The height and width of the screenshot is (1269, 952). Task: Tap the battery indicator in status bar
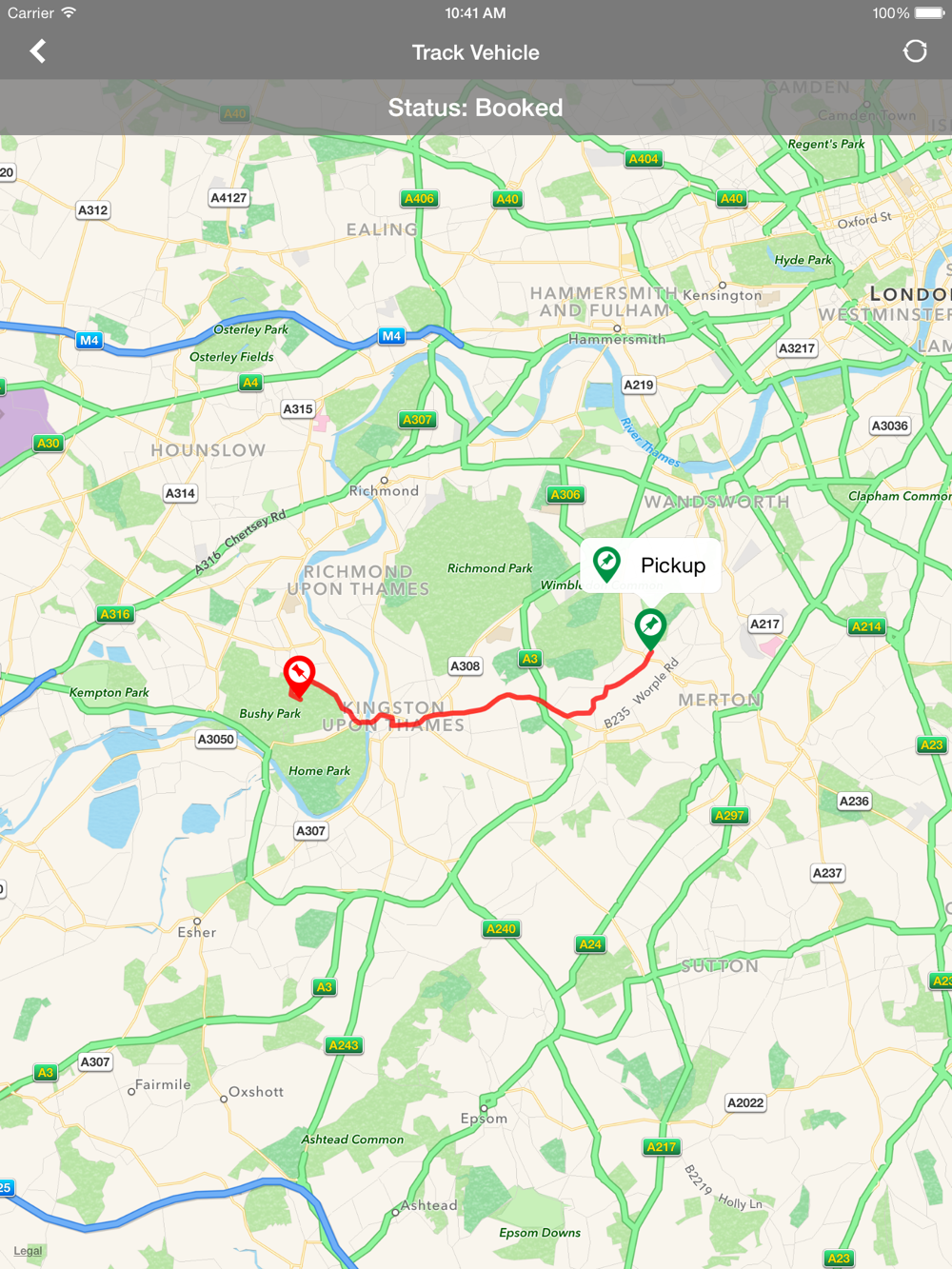(x=928, y=13)
